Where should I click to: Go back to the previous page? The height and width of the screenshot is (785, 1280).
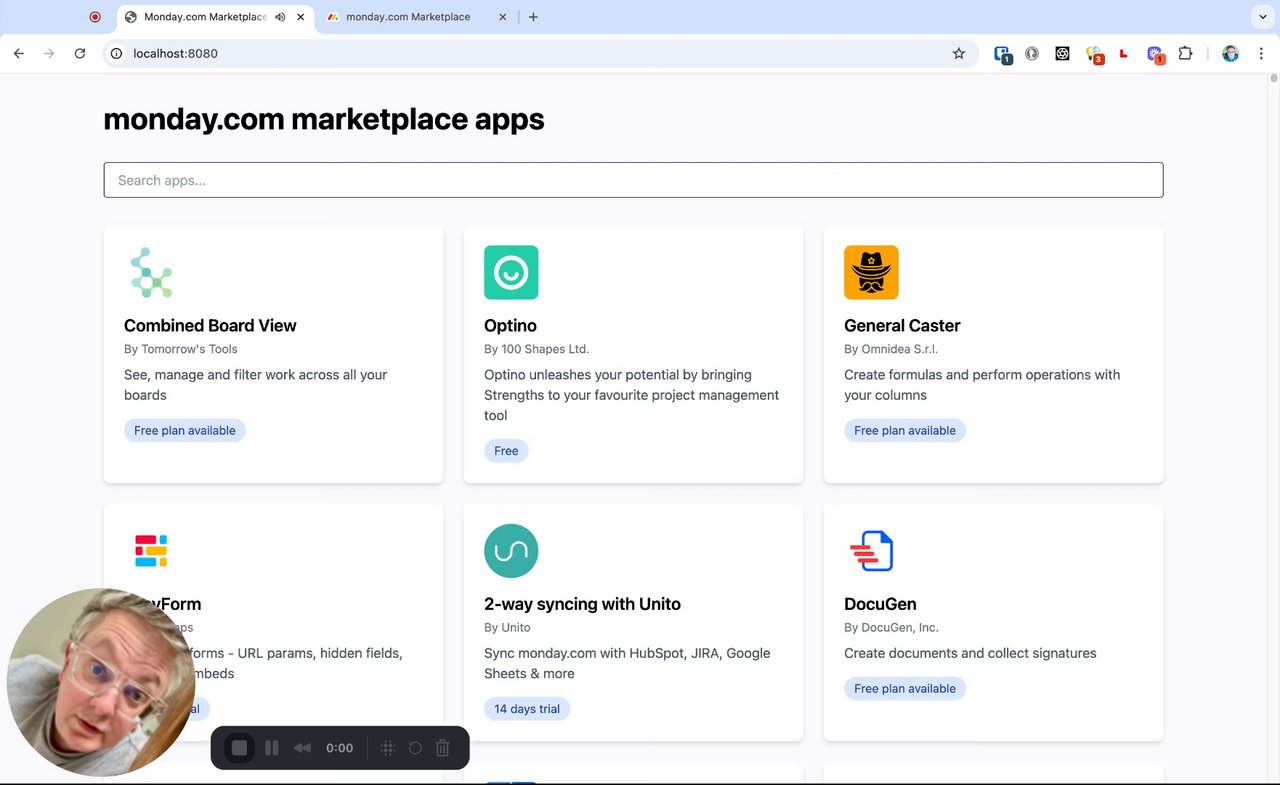19,54
